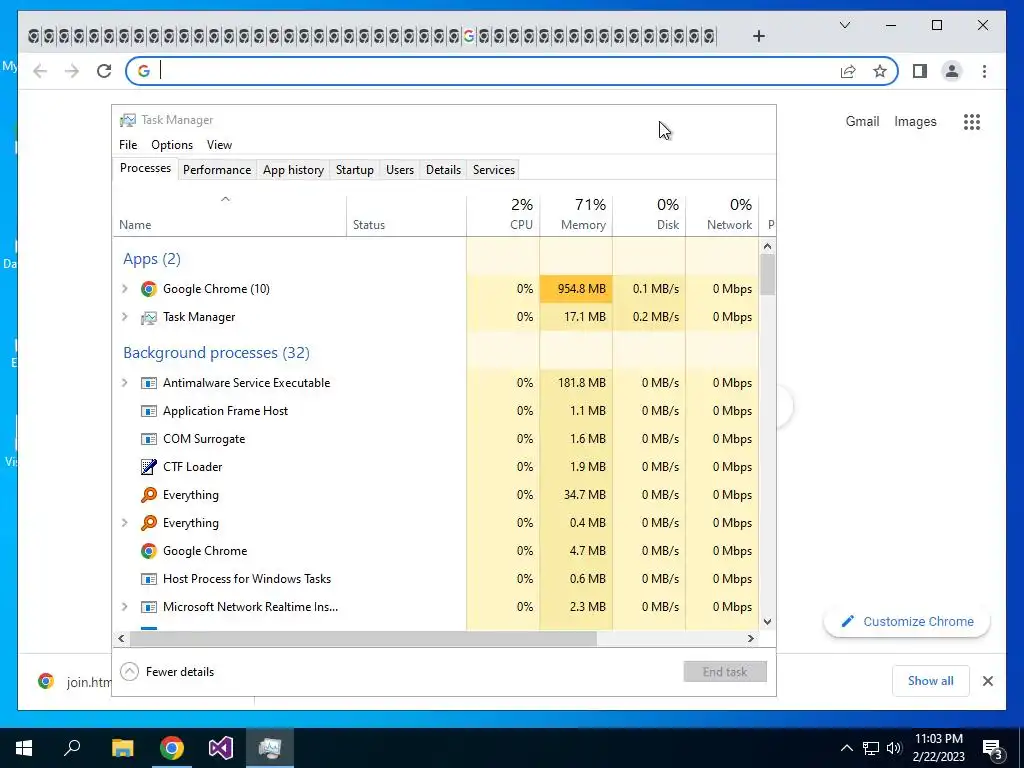
Task: Open the join.htm download item
Action: (74, 682)
